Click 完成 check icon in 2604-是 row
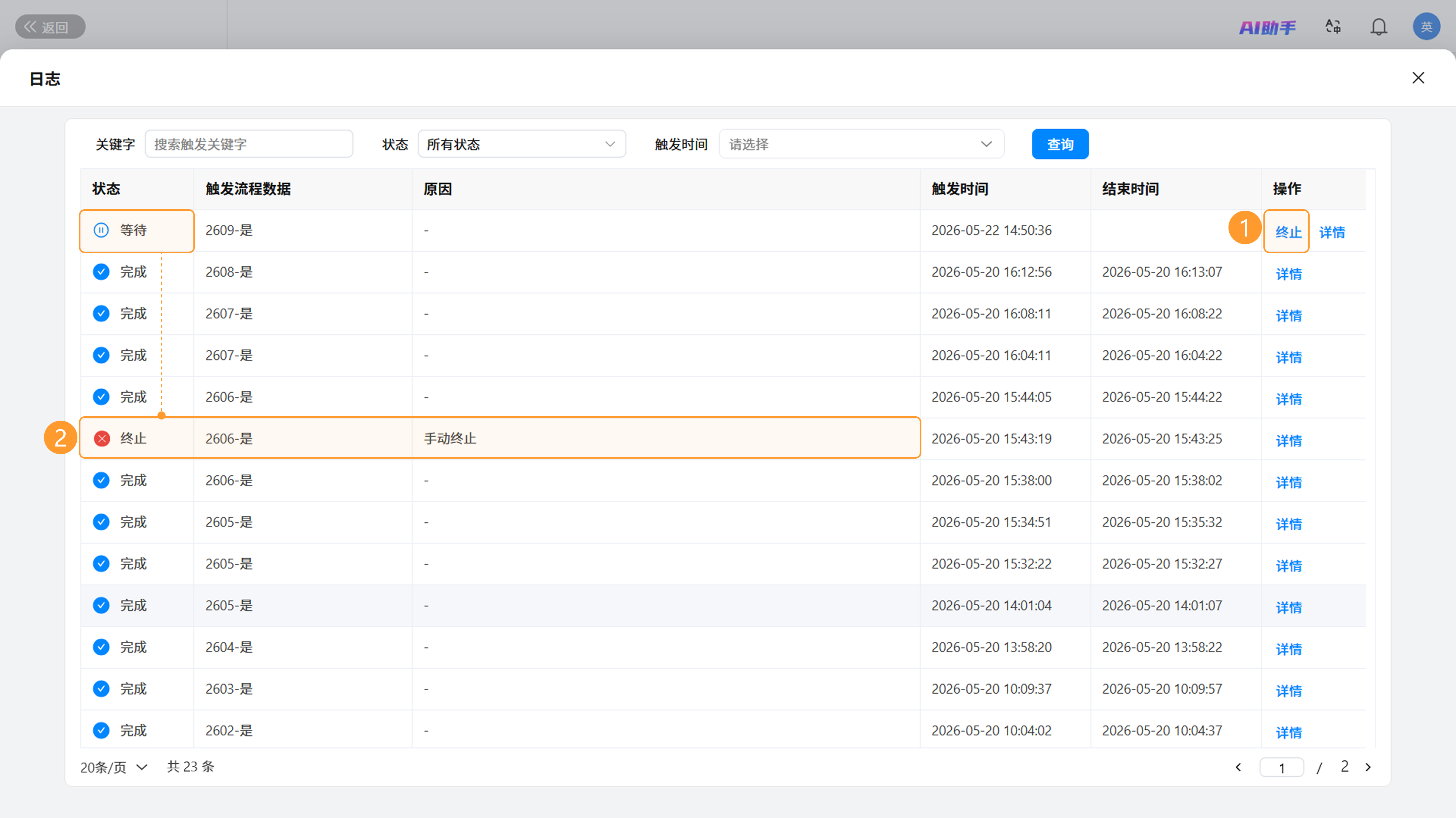Screen dimensions: 1456x818 tap(101, 647)
